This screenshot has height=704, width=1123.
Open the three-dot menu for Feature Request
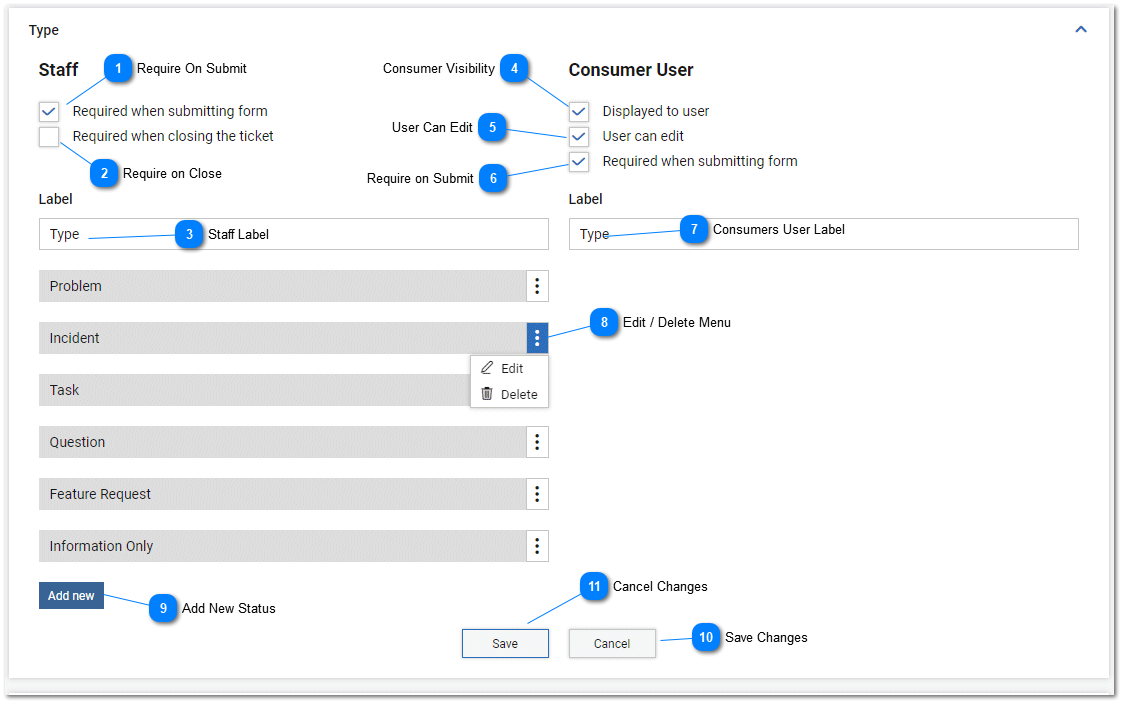[537, 494]
